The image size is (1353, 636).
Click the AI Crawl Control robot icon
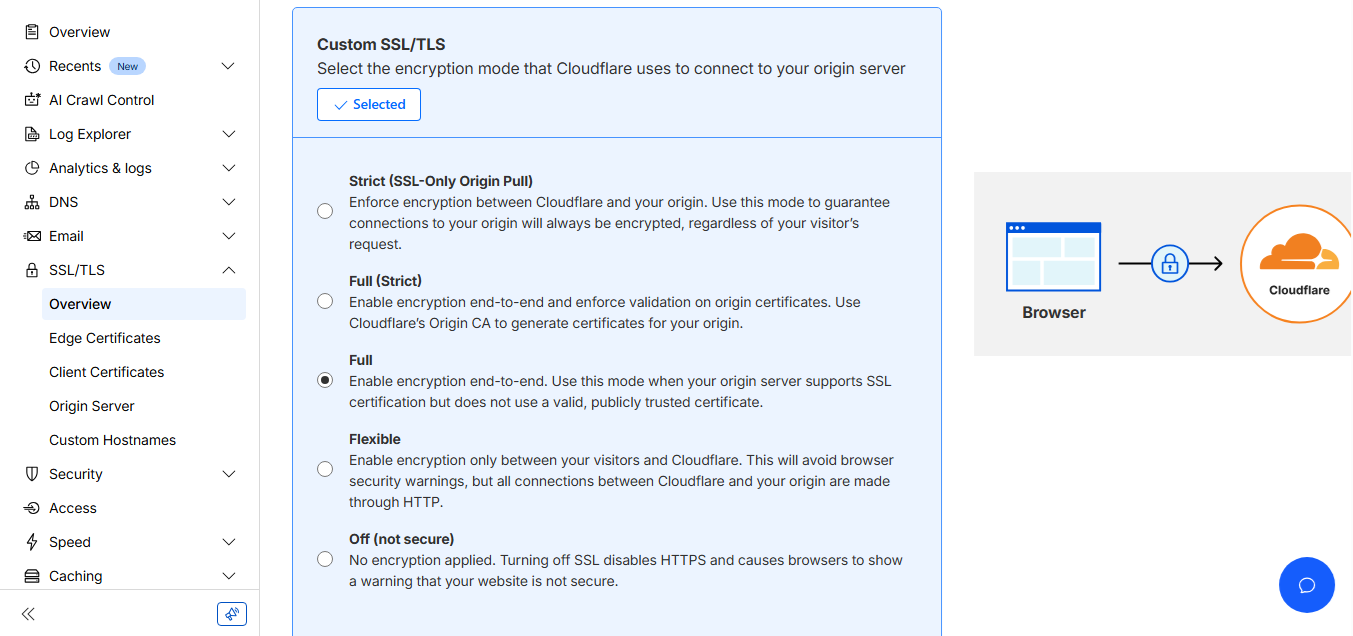[x=32, y=100]
